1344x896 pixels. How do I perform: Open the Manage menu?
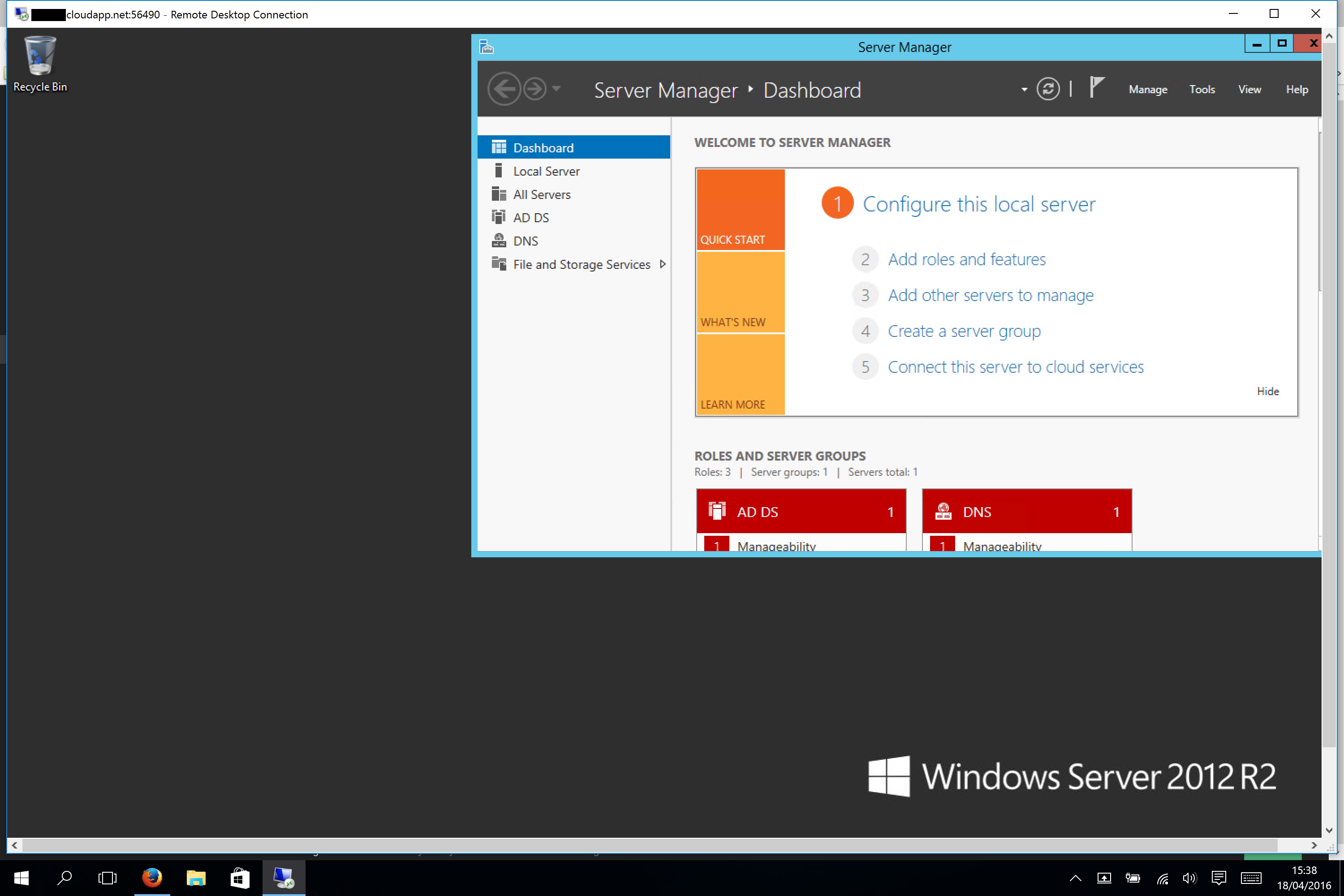tap(1147, 90)
